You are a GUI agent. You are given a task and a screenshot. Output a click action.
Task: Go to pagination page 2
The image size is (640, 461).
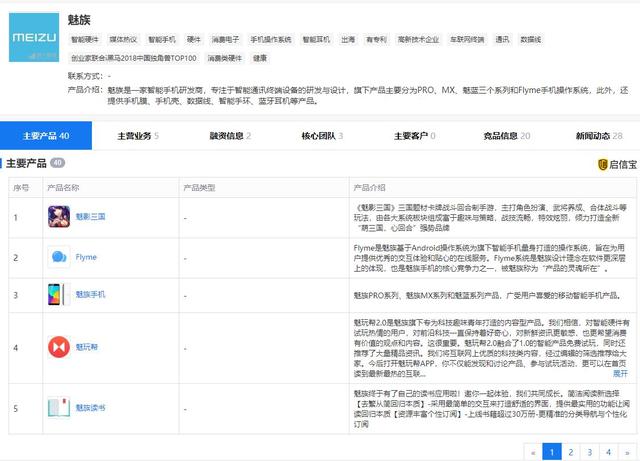pyautogui.click(x=571, y=452)
